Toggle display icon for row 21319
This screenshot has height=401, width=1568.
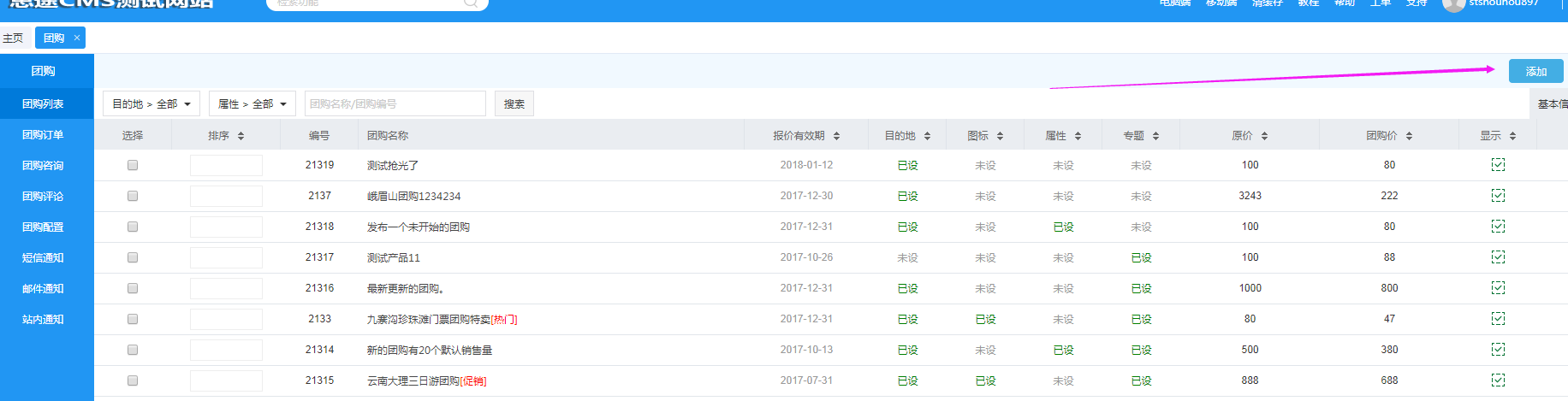[1498, 165]
